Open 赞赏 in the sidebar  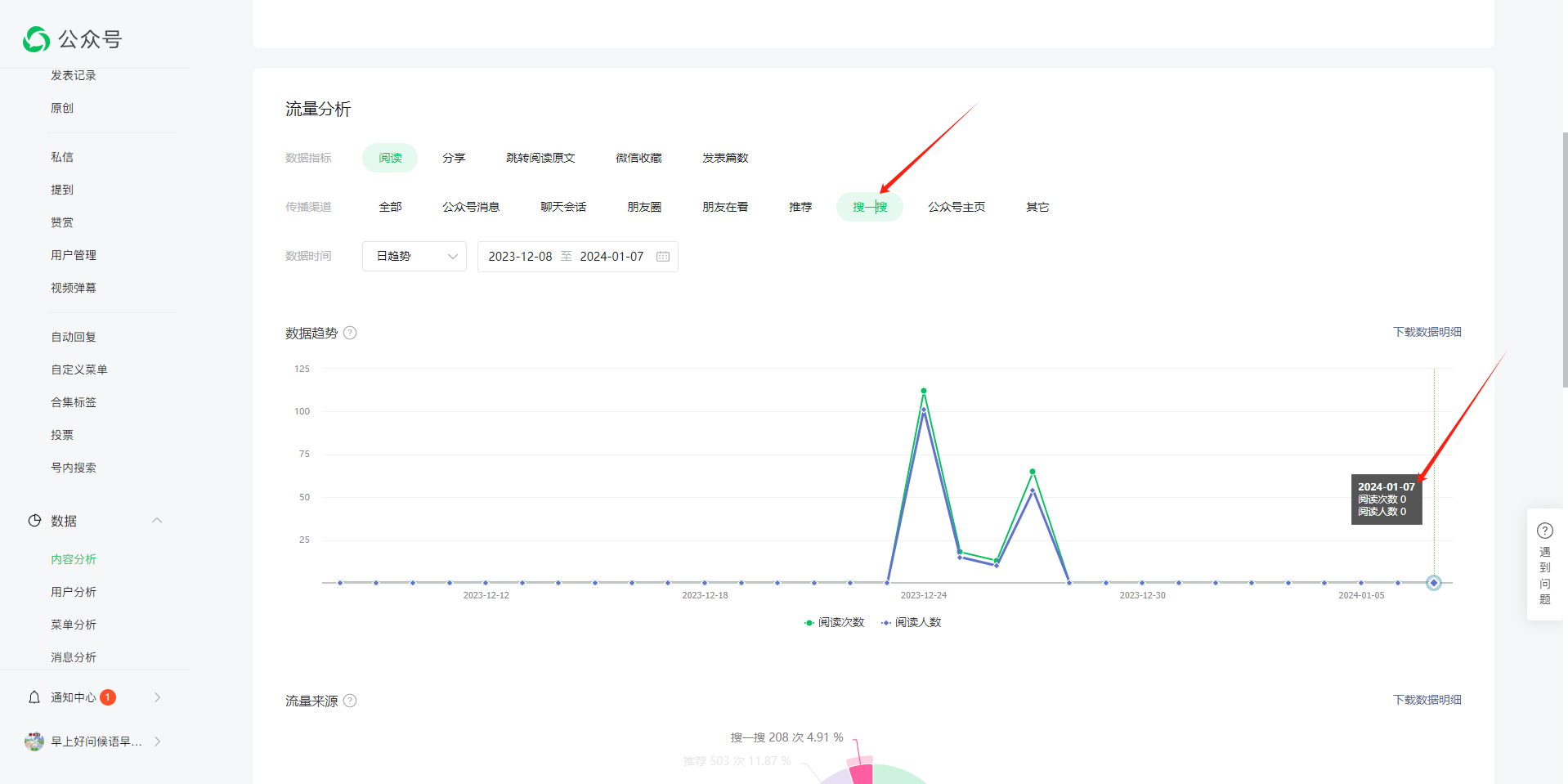click(62, 222)
